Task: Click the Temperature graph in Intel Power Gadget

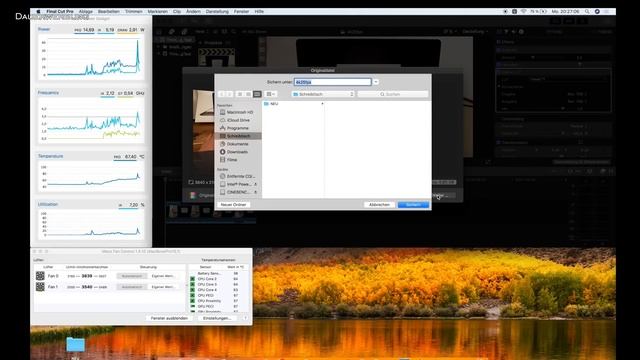Action: [x=91, y=176]
